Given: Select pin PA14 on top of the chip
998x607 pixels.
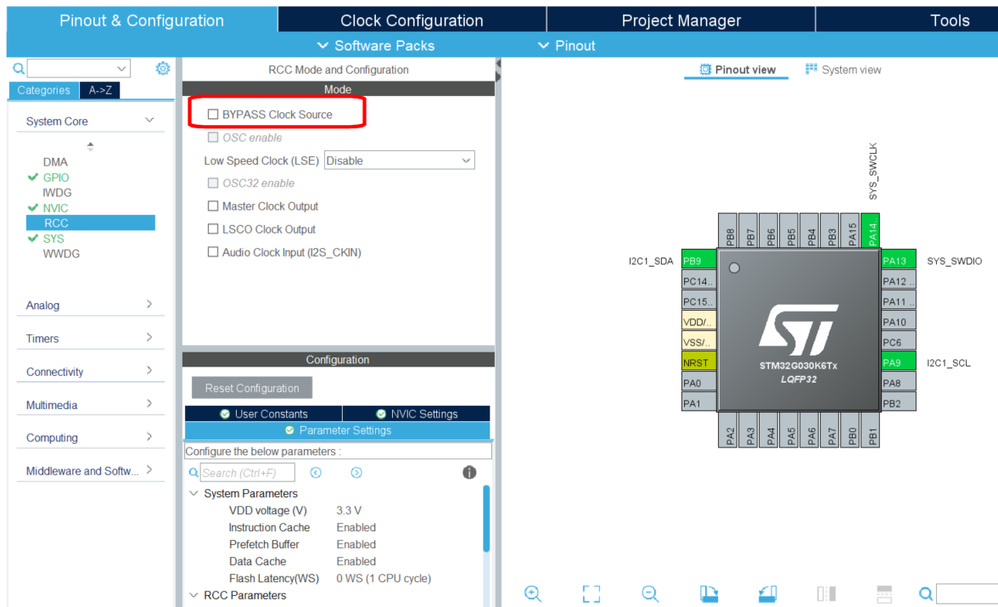Looking at the screenshot, I should (x=871, y=231).
